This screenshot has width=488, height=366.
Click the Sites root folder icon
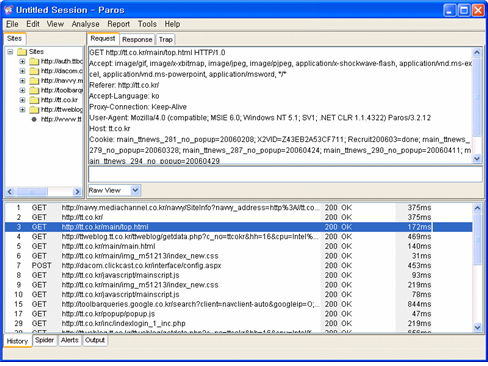(x=22, y=52)
